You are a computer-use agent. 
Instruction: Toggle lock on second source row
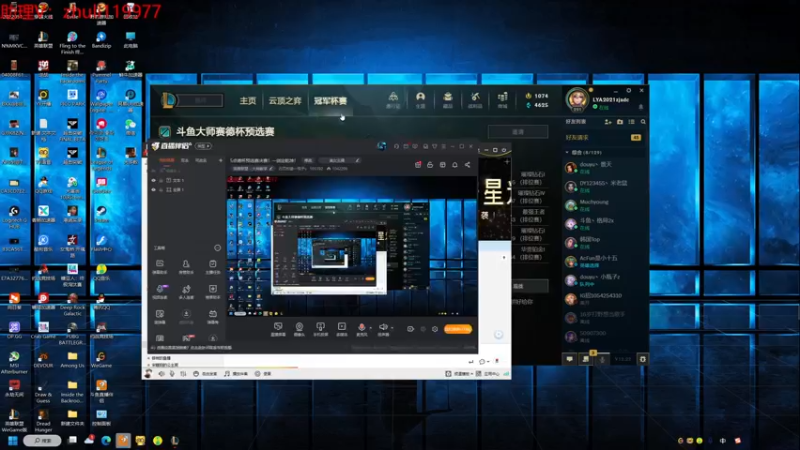click(x=161, y=189)
